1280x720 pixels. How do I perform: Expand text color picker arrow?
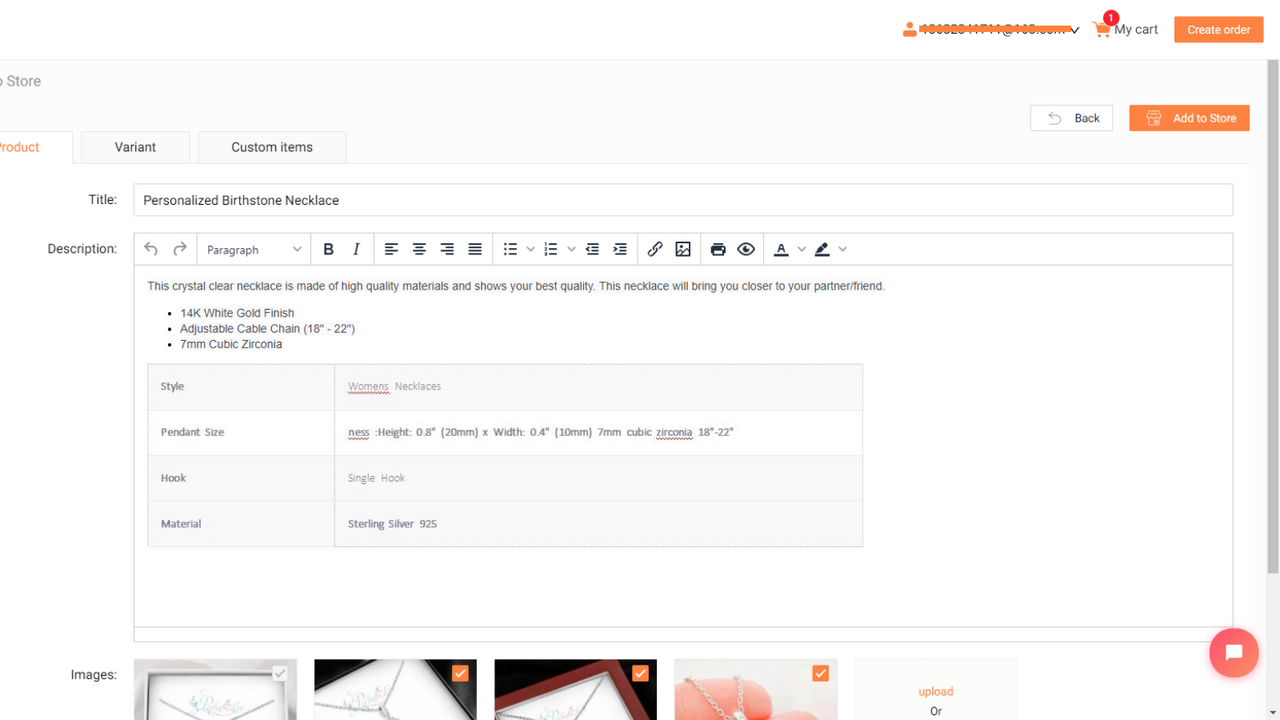coord(801,249)
